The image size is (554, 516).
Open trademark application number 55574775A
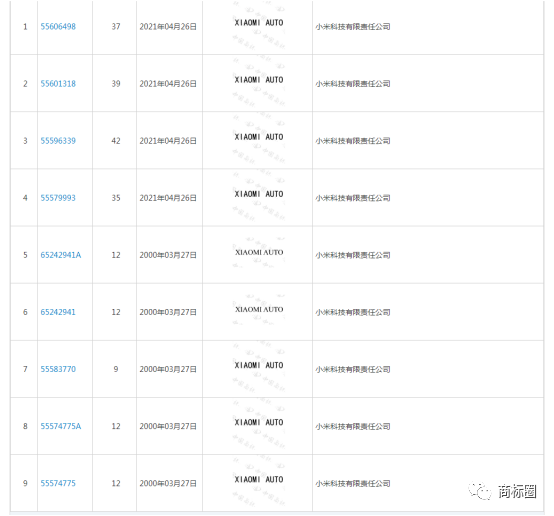click(61, 426)
